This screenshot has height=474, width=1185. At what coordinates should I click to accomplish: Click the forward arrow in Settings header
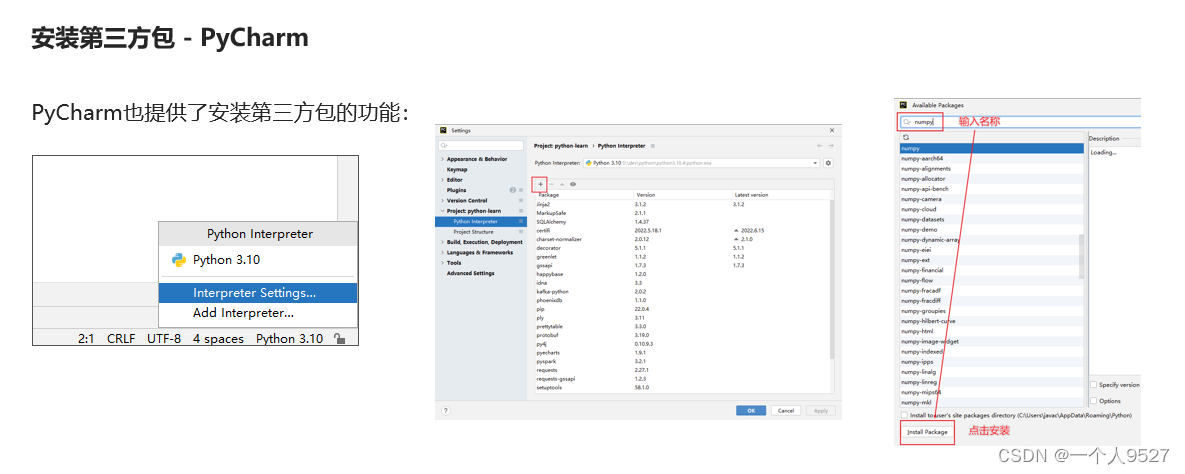[x=831, y=145]
